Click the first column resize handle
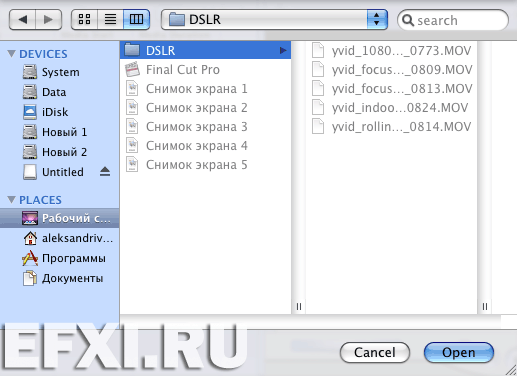 point(299,306)
